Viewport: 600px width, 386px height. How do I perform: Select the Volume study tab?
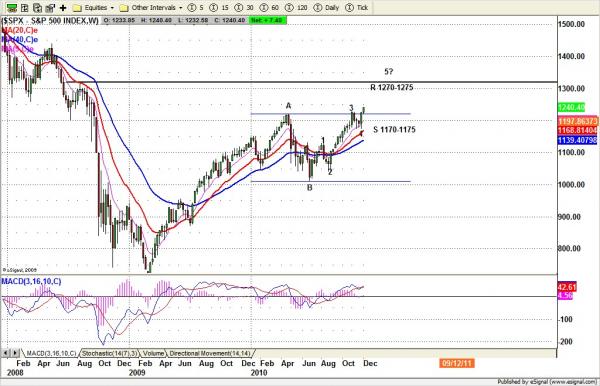153,353
